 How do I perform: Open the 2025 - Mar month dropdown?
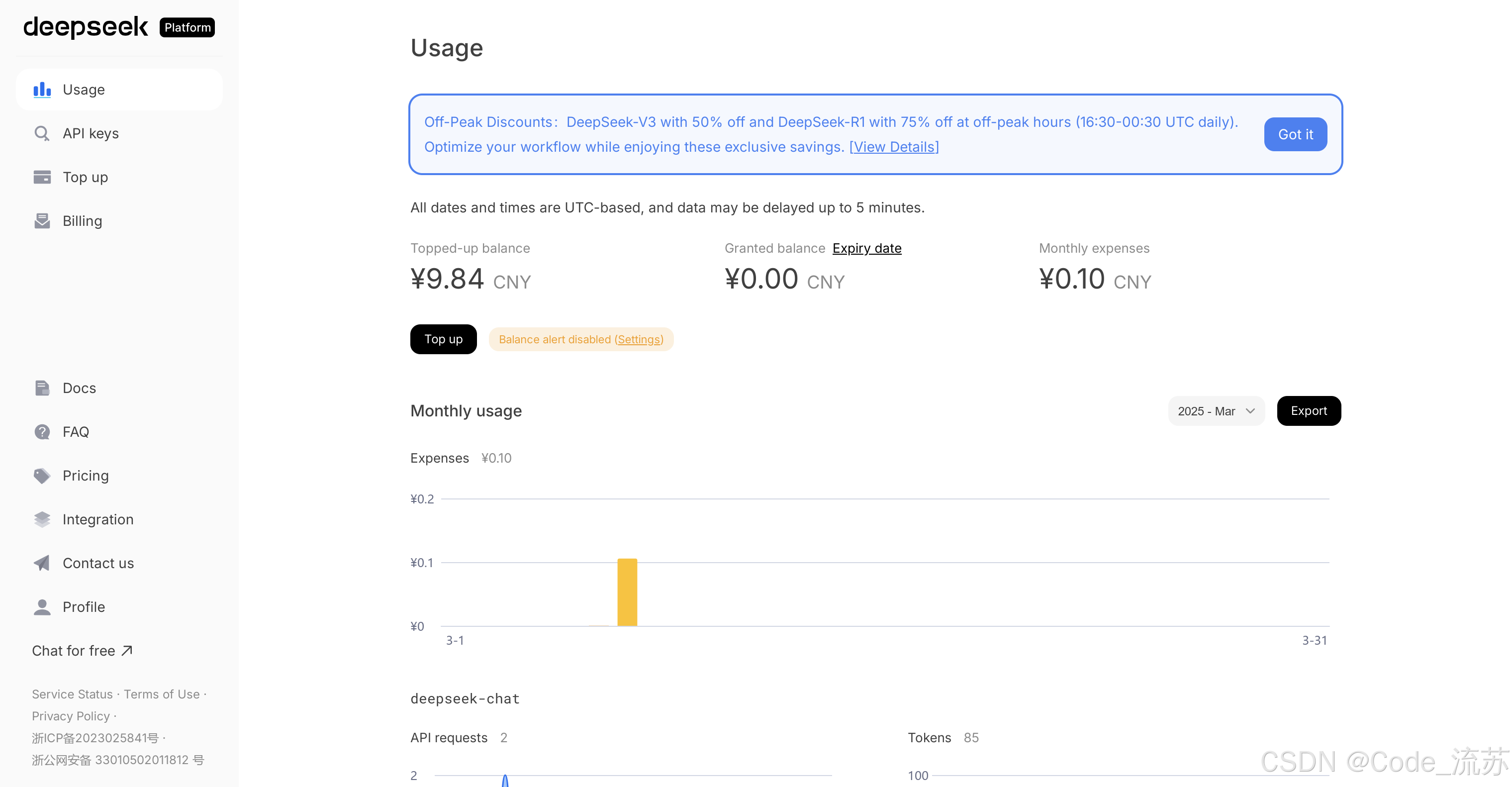pos(1216,411)
